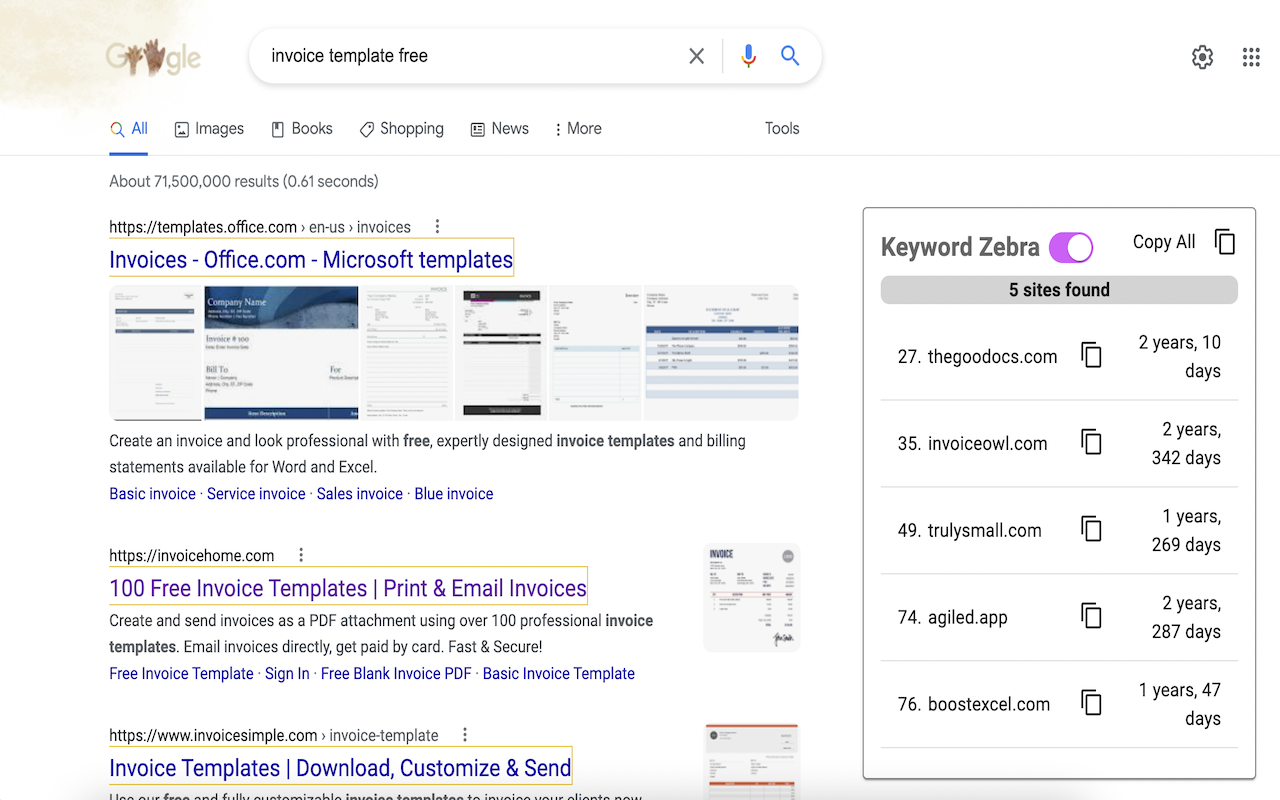The image size is (1280, 800).
Task: Copy trulysmall.com domain
Action: (x=1092, y=529)
